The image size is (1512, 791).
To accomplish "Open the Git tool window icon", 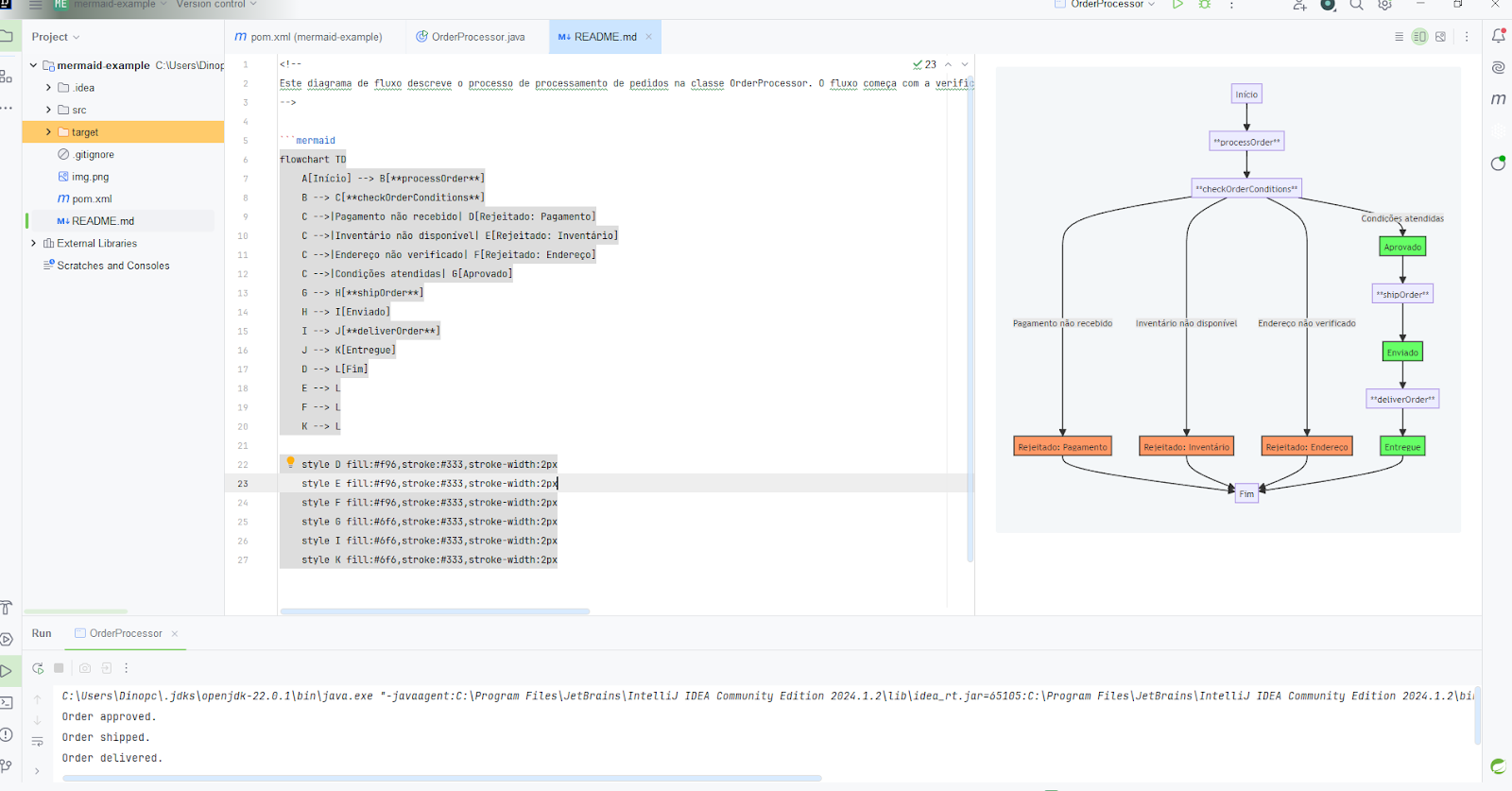I will (x=7, y=765).
